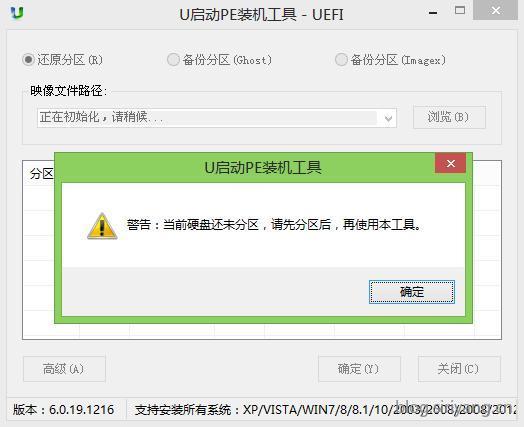
Task: Confirm the warning with 确定 button
Action: [412, 292]
